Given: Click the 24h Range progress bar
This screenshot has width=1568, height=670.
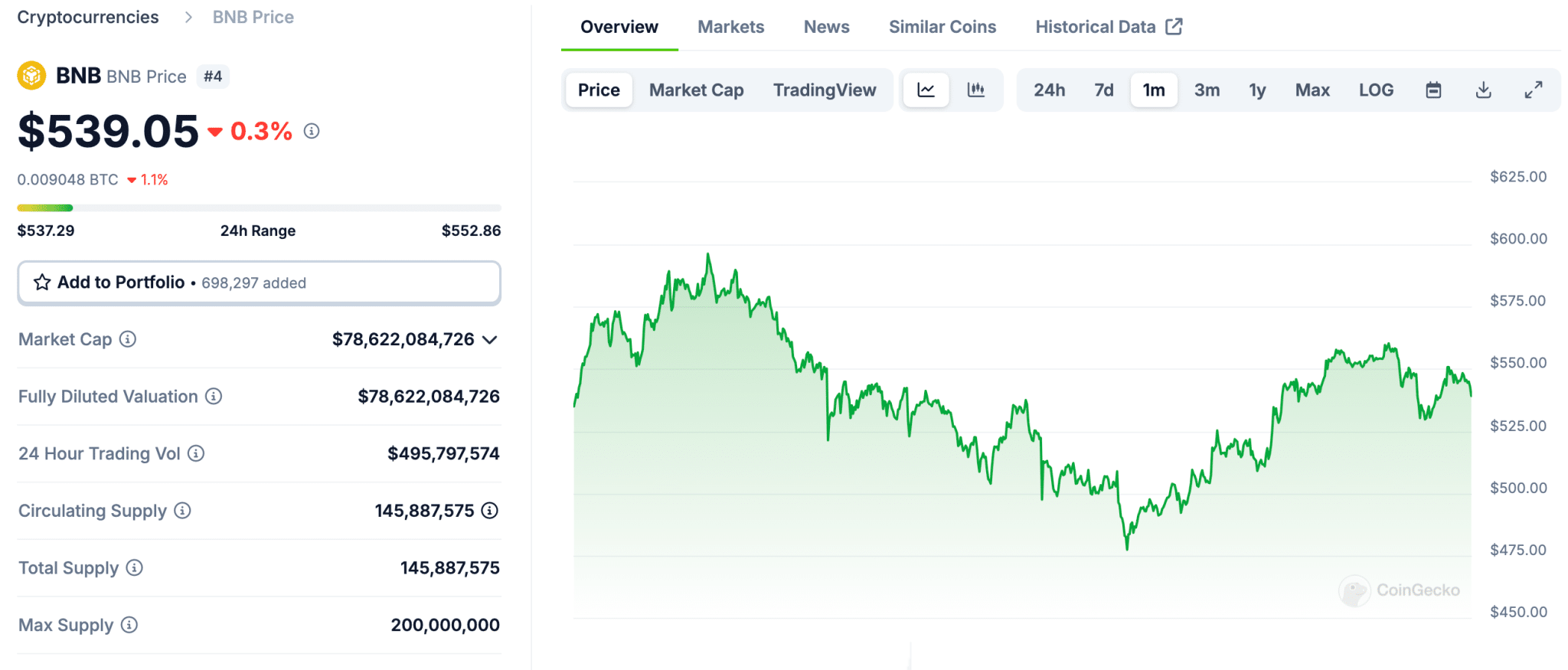Looking at the screenshot, I should pos(259,208).
